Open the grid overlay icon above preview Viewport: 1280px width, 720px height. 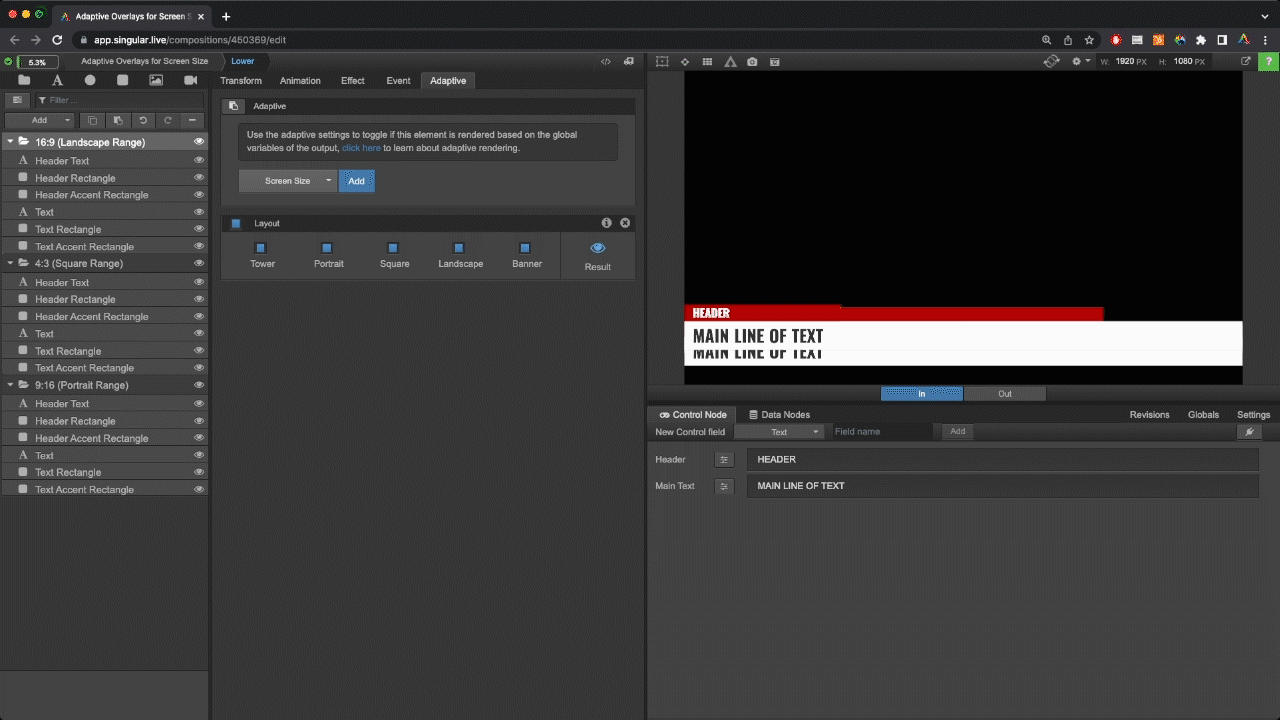[x=707, y=62]
